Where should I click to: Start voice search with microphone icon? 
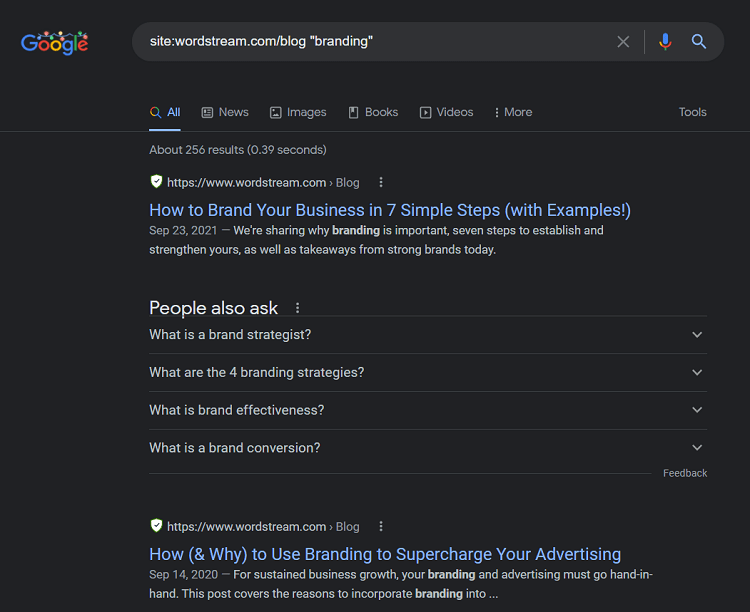pyautogui.click(x=665, y=42)
